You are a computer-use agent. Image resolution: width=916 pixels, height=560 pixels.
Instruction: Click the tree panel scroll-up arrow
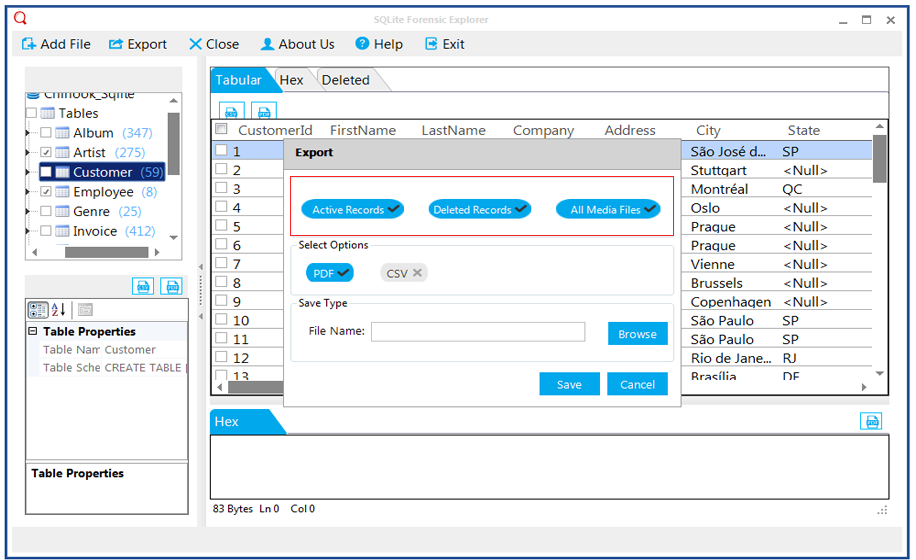click(174, 101)
